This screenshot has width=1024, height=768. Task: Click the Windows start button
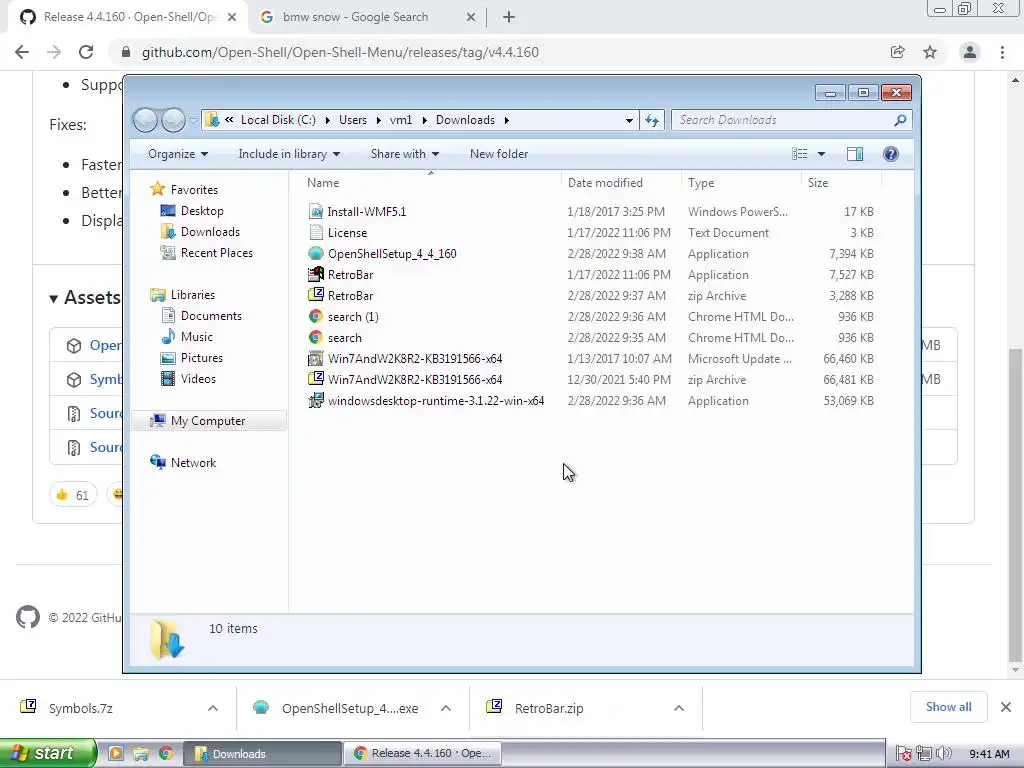click(48, 753)
